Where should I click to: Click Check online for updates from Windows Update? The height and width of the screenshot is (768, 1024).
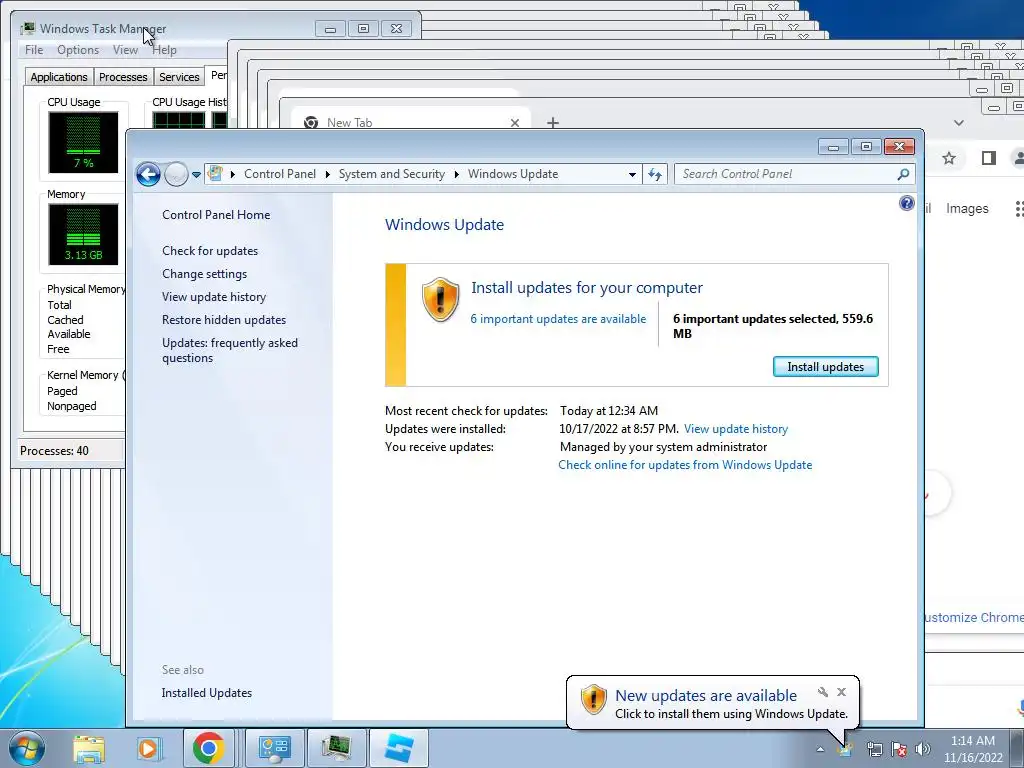click(x=685, y=465)
